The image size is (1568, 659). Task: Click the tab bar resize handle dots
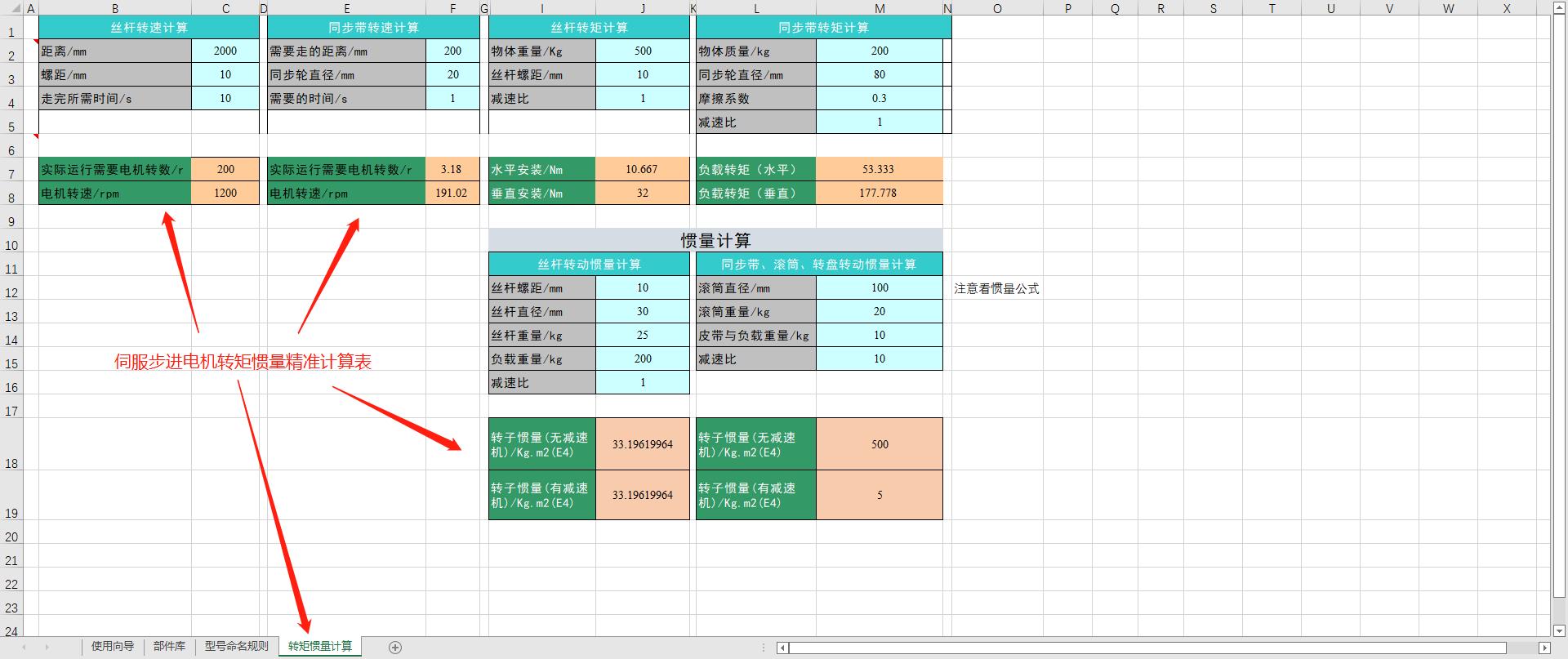coord(764,648)
